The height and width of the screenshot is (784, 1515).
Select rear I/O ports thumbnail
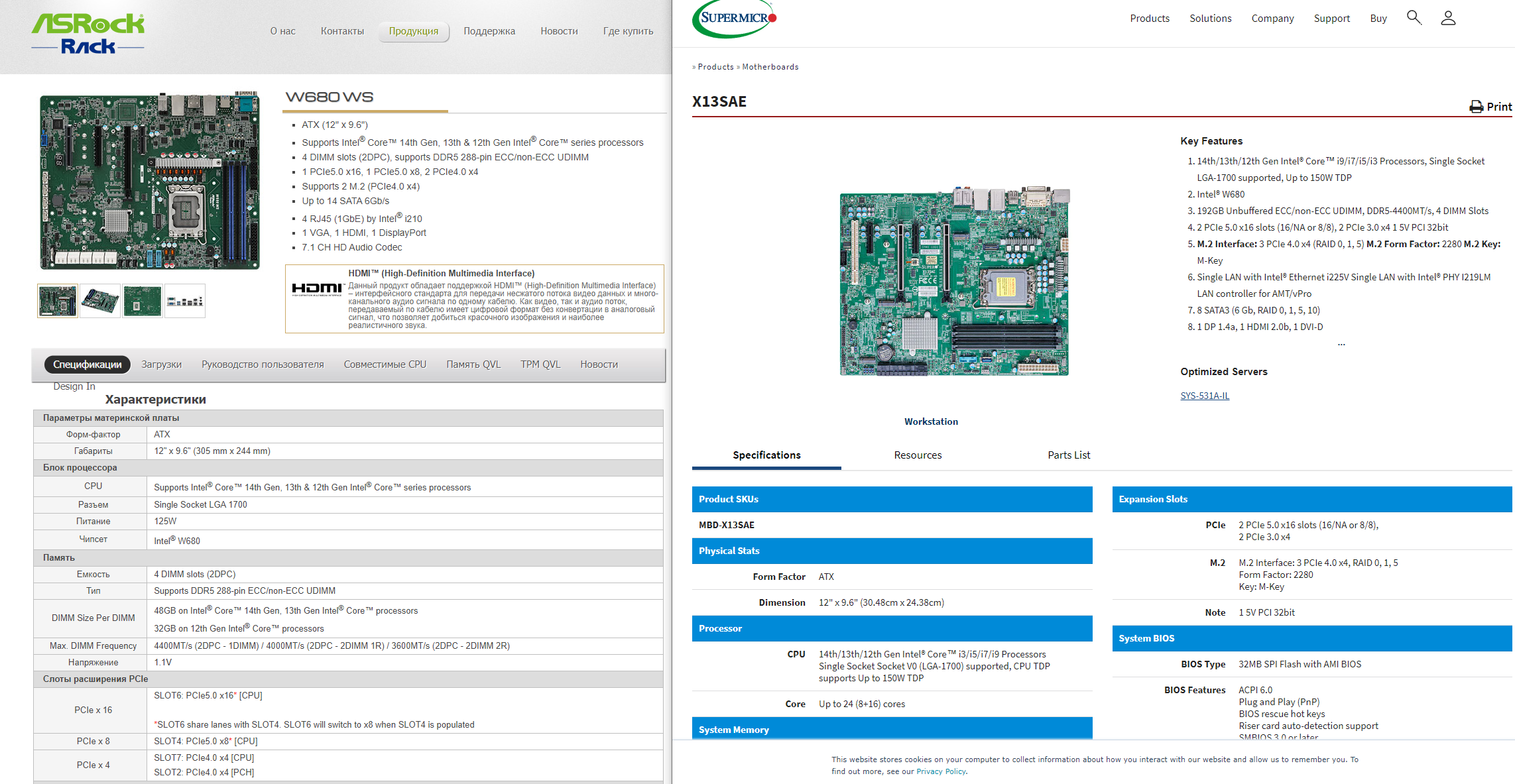coord(185,301)
